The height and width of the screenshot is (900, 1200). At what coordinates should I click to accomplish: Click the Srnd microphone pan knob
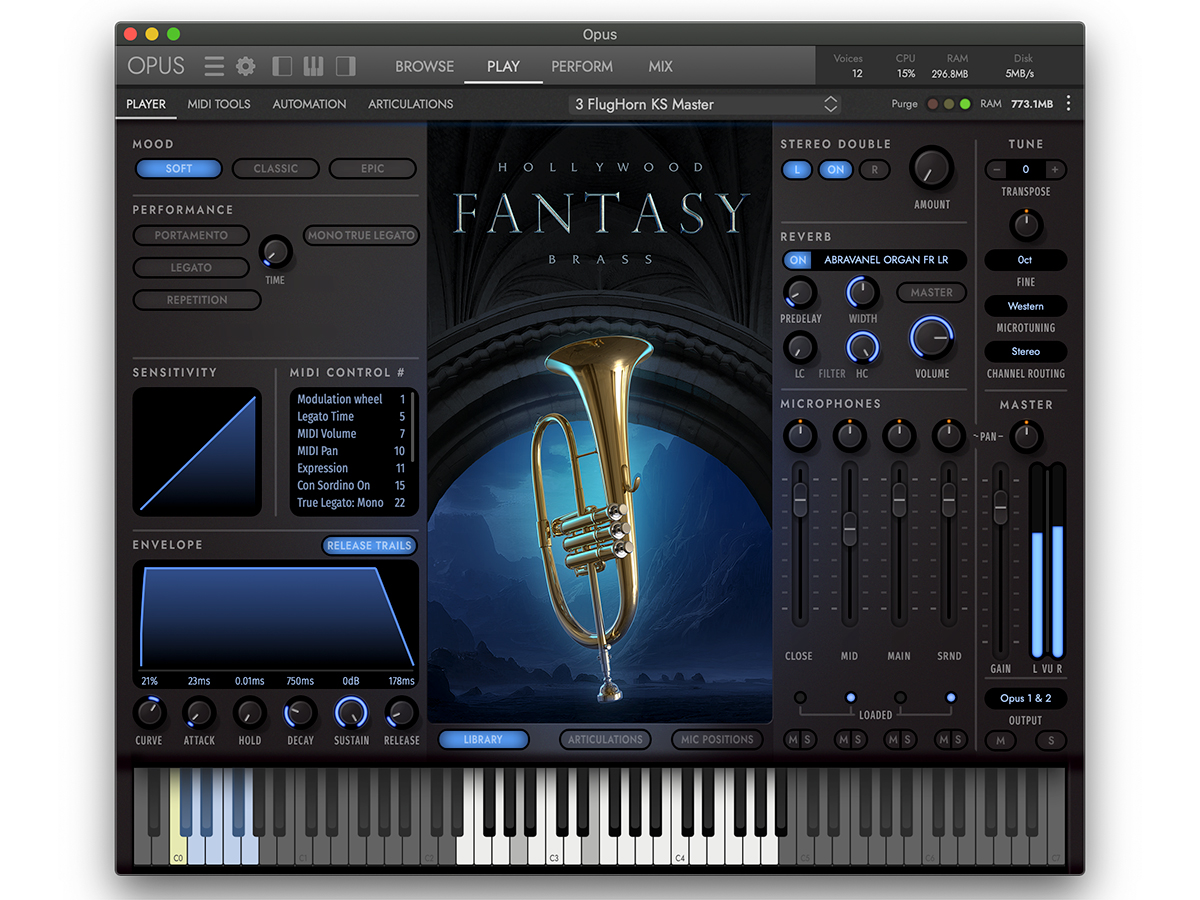(949, 435)
